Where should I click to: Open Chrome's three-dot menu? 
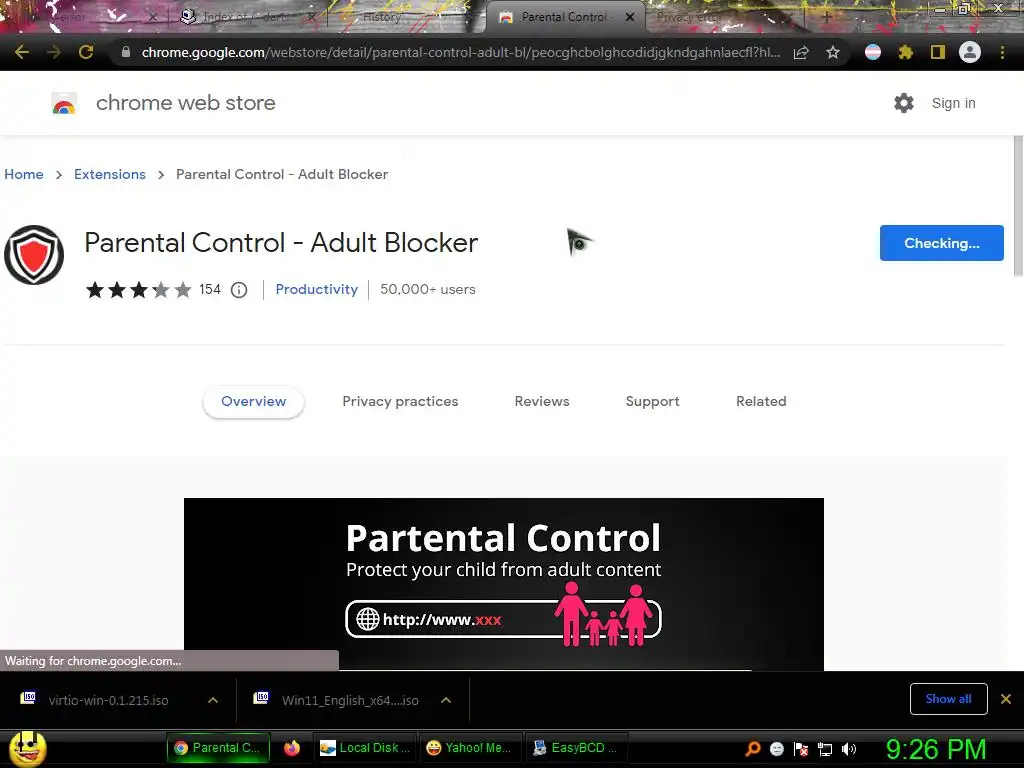(1002, 52)
